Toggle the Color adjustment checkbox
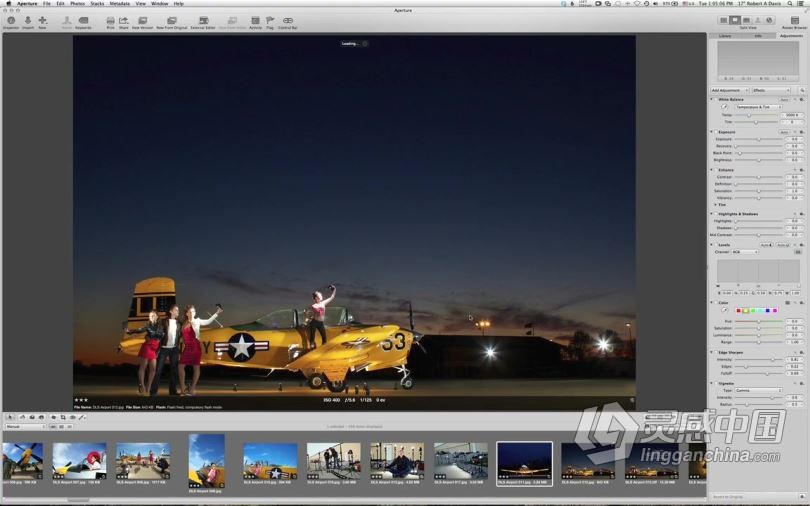The height and width of the screenshot is (506, 810). point(716,303)
